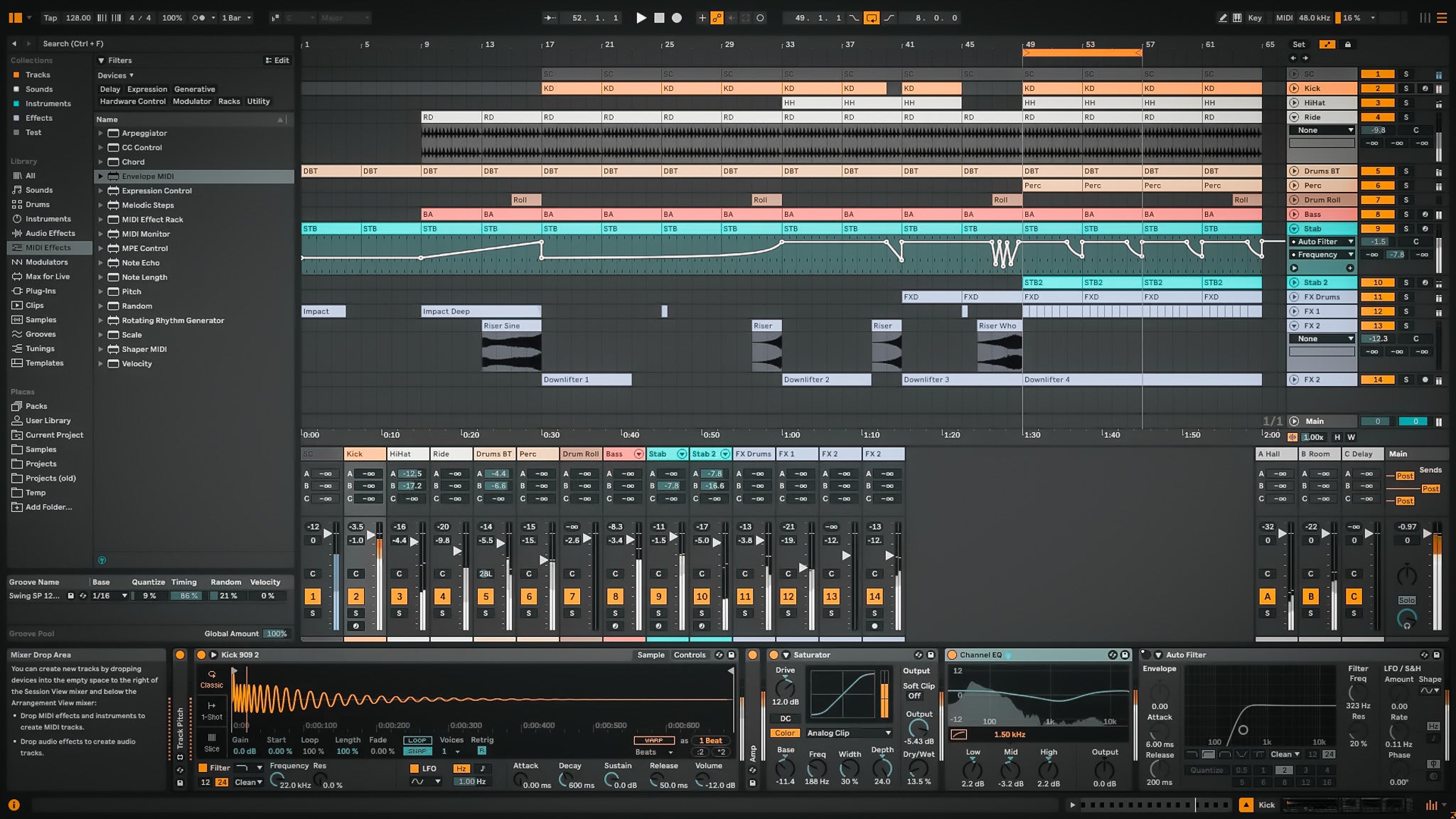Switch to the Controls tab in Kick 909
The width and height of the screenshot is (1456, 819).
click(x=689, y=655)
